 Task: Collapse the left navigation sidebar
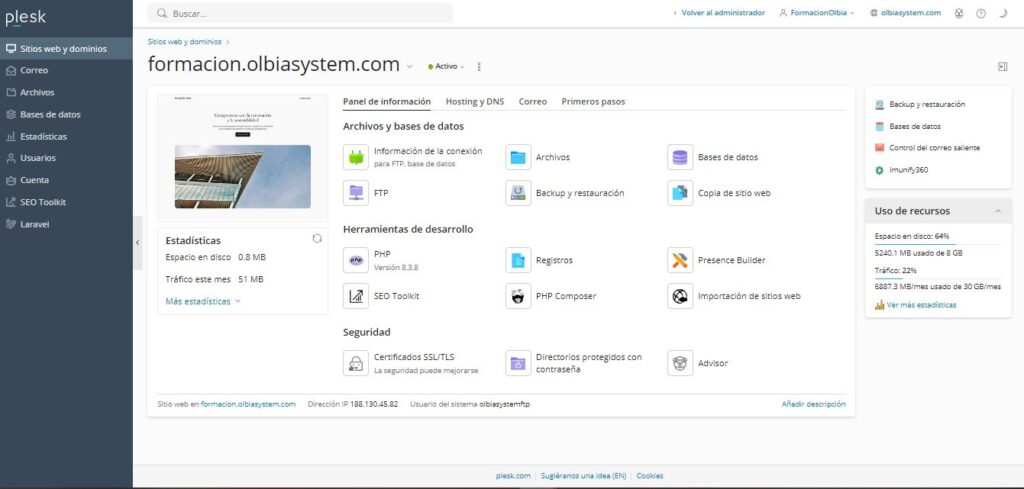coord(137,242)
